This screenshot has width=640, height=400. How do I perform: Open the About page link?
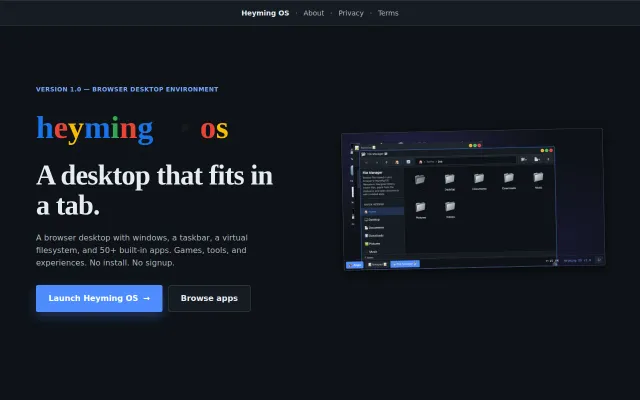pyautogui.click(x=313, y=13)
